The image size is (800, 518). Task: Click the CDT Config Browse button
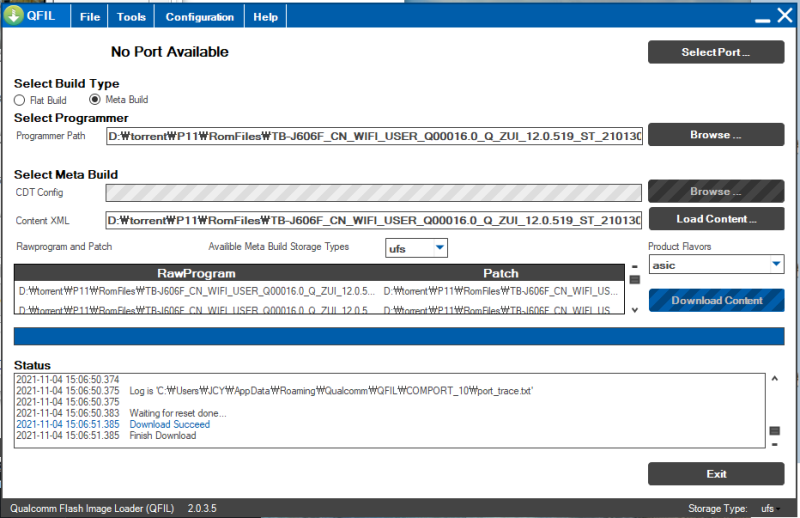(x=716, y=191)
